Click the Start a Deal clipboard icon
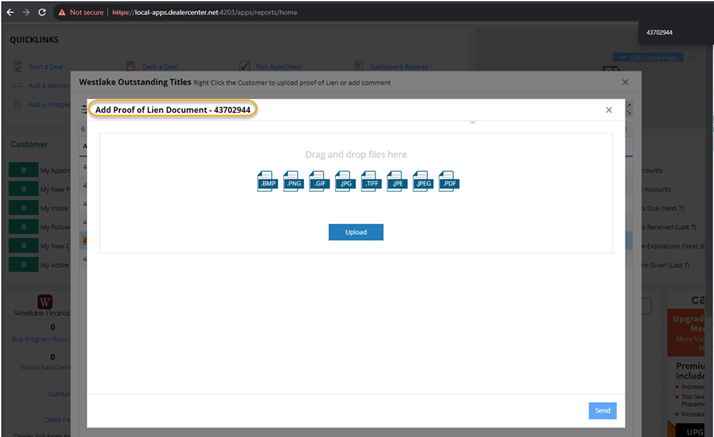Image resolution: width=714 pixels, height=437 pixels. coord(17,66)
